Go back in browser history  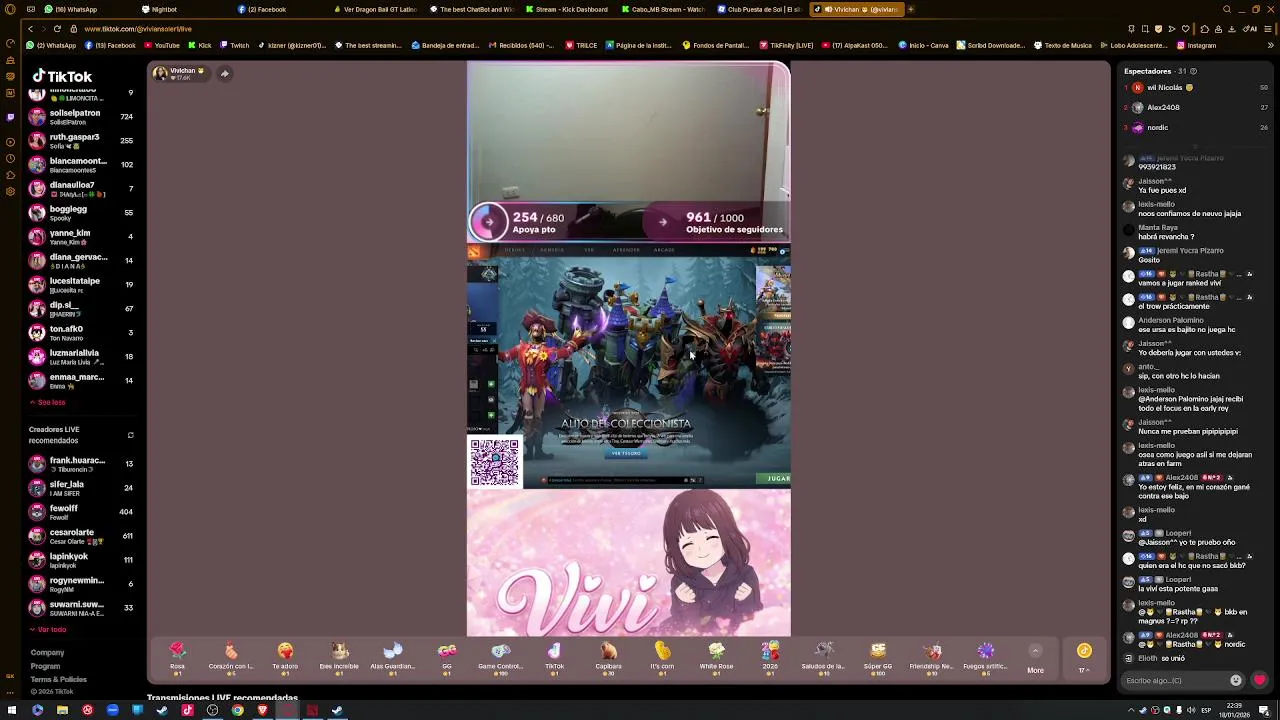31,29
